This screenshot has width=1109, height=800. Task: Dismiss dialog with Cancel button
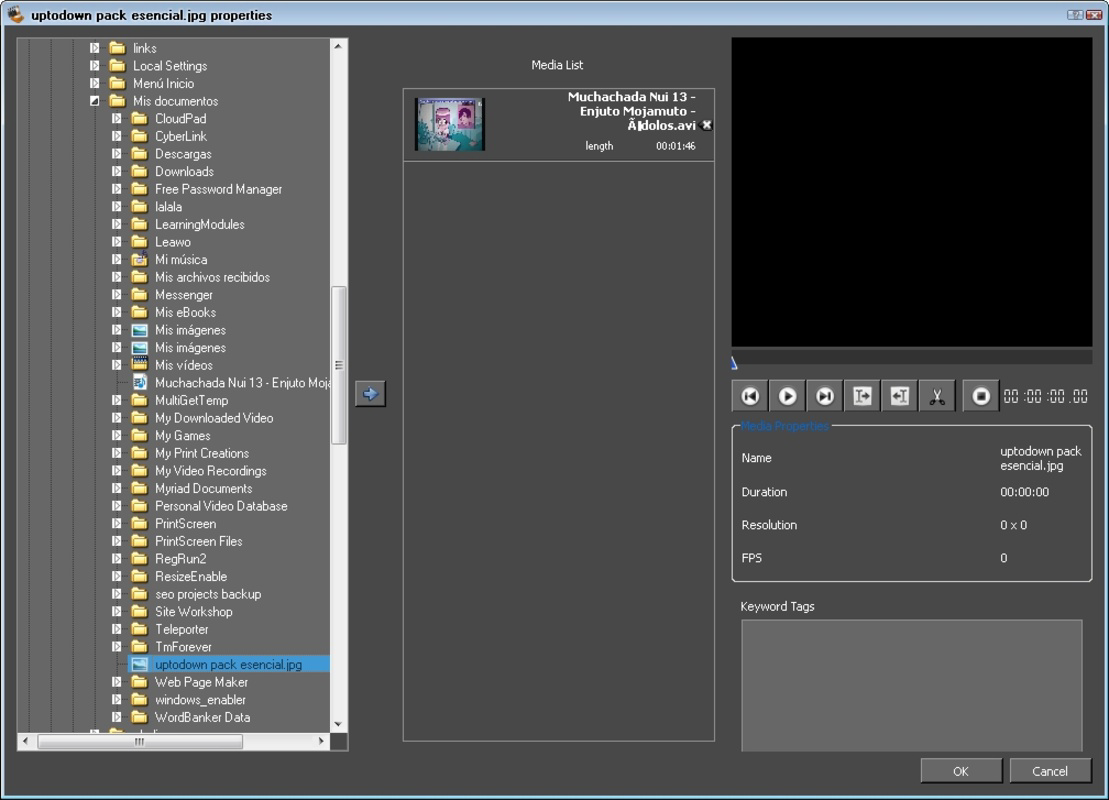(1050, 771)
